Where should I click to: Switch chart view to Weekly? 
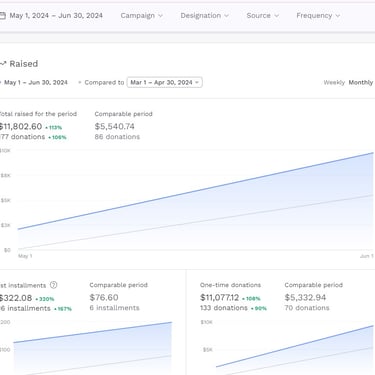pos(334,82)
